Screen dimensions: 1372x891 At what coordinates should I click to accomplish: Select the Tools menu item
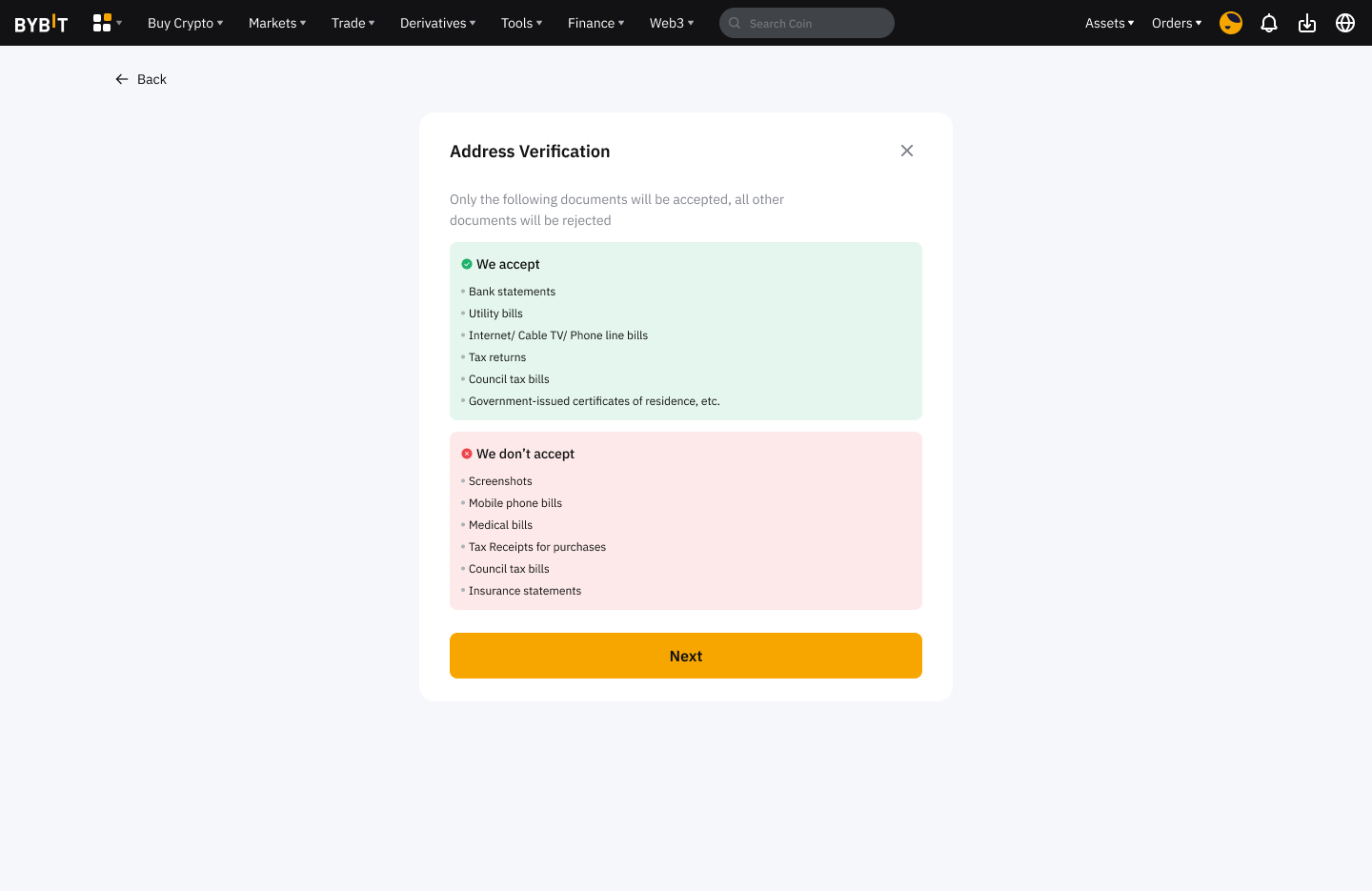[521, 23]
